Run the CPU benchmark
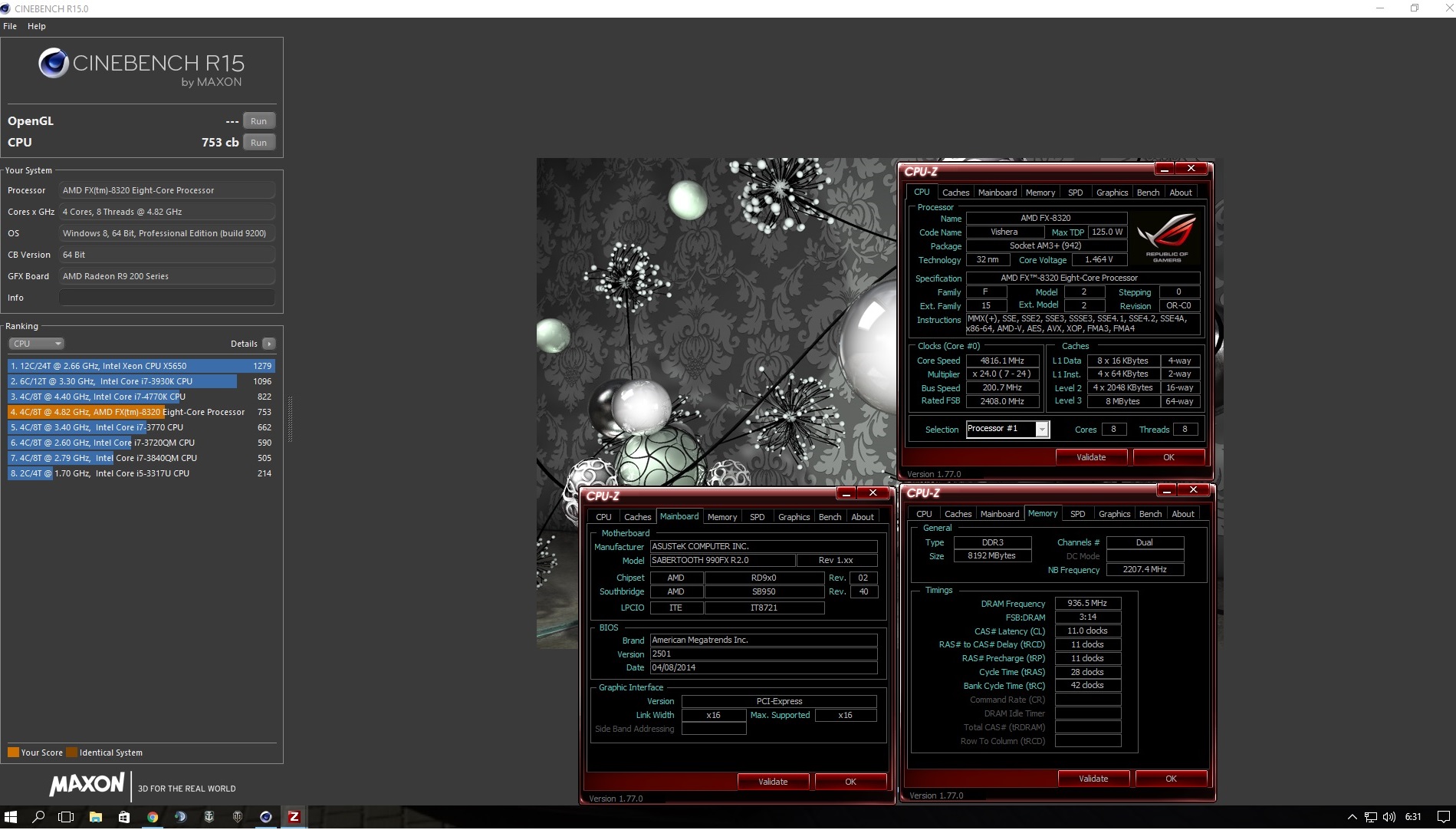This screenshot has width=1456, height=830. coord(259,143)
